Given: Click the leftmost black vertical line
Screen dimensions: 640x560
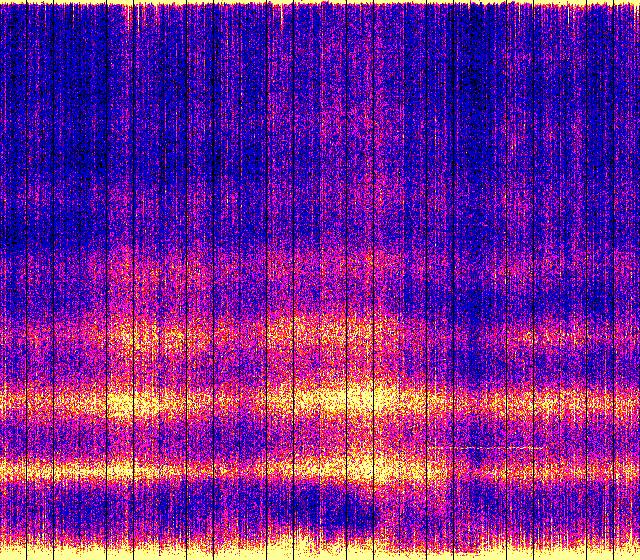Looking at the screenshot, I should 8,280.
